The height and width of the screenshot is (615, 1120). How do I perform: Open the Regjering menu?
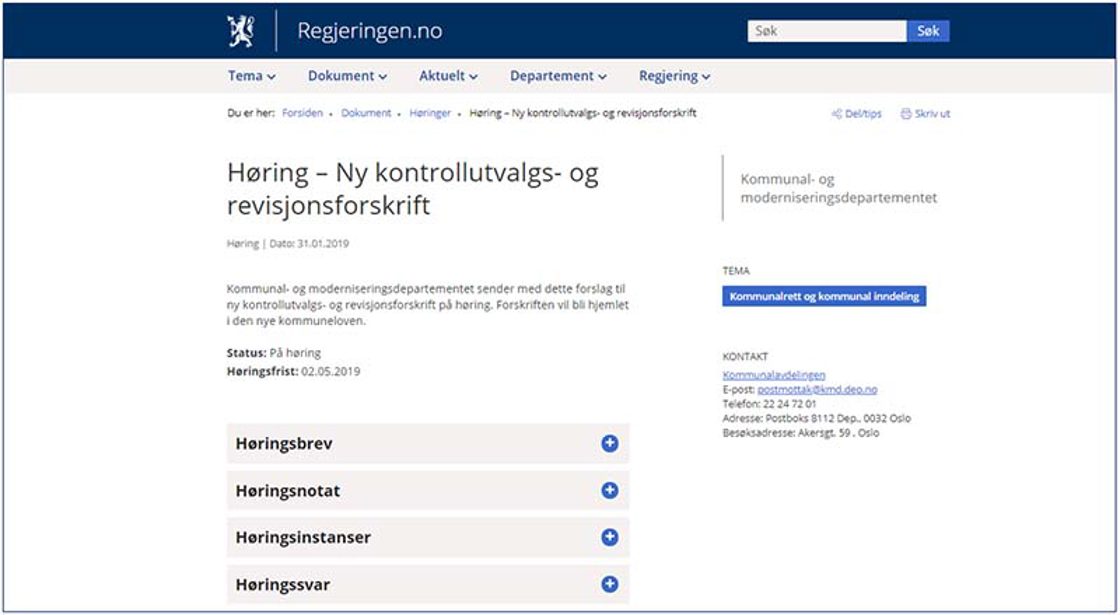tap(674, 76)
